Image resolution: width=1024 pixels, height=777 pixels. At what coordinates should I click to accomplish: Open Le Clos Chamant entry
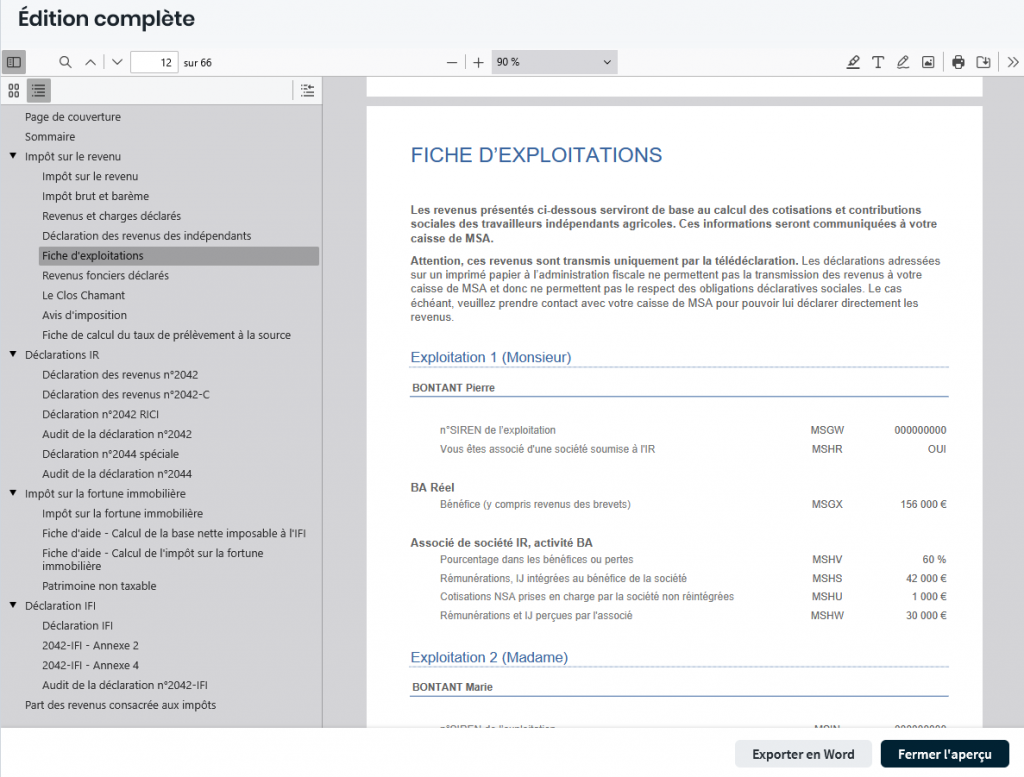[83, 295]
